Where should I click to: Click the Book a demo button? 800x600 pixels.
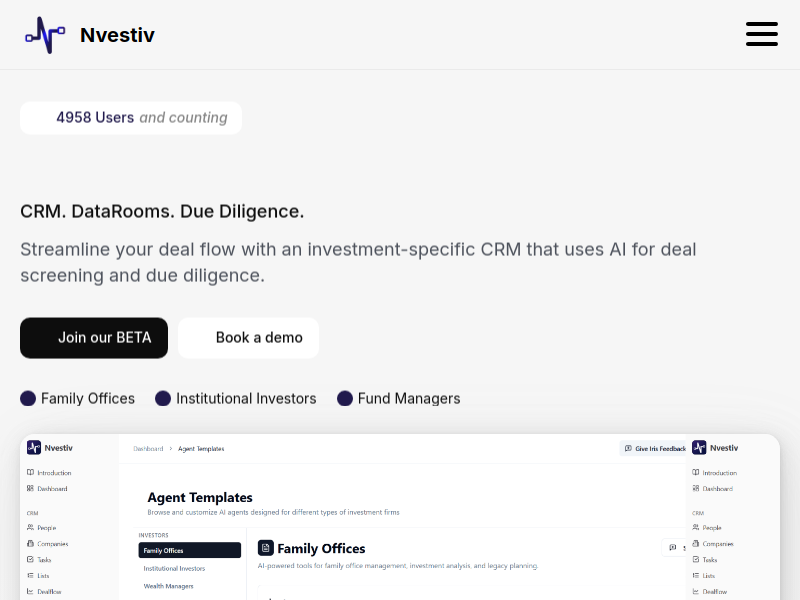[248, 338]
